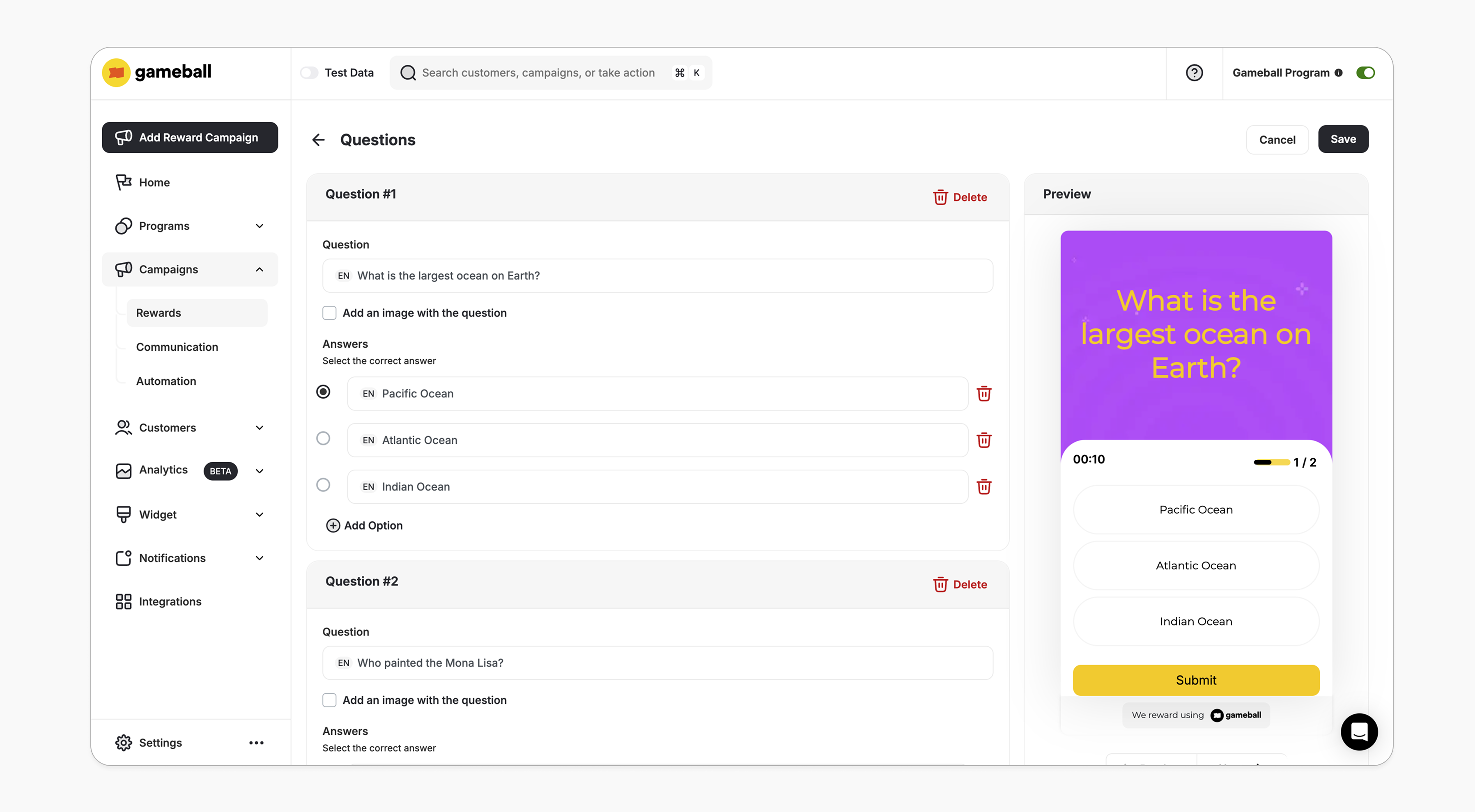Click the back arrow next to Questions
This screenshot has height=812, width=1475.
[318, 140]
